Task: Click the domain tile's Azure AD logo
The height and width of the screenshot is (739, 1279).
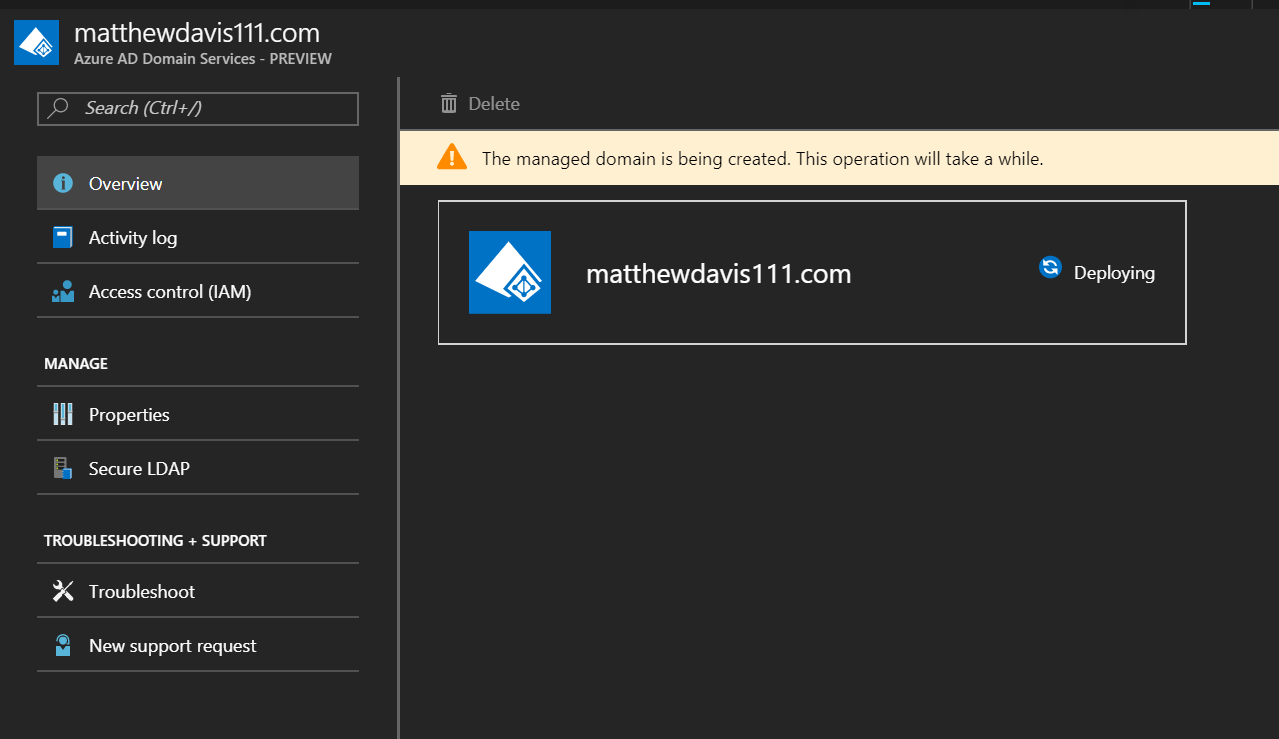Action: point(510,272)
